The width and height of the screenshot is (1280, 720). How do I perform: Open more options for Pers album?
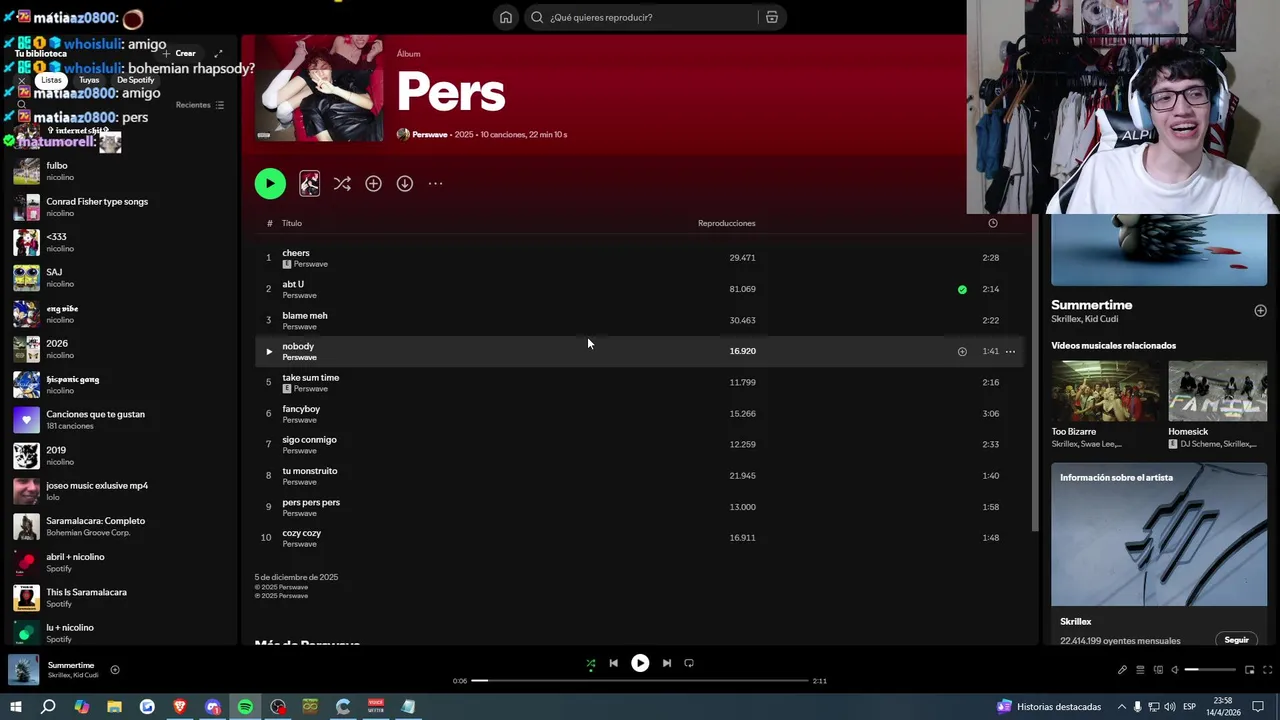pos(435,184)
